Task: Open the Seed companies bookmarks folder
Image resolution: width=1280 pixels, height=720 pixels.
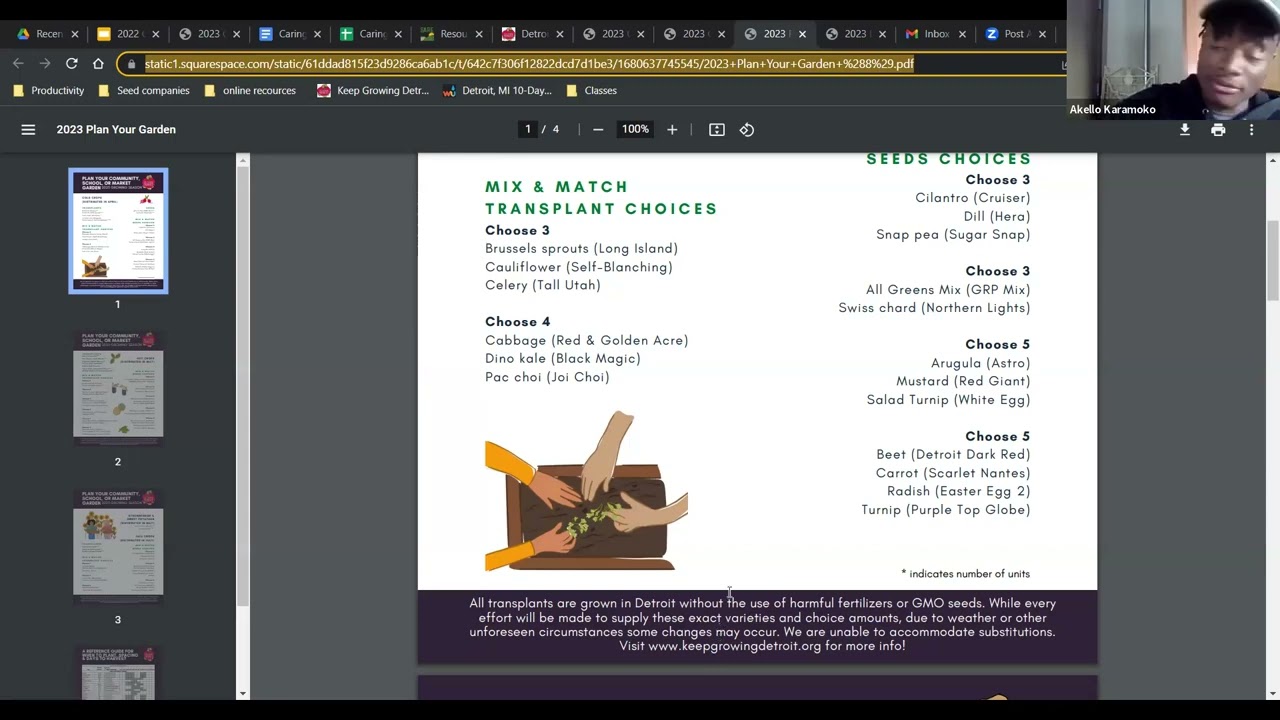Action: [x=144, y=90]
